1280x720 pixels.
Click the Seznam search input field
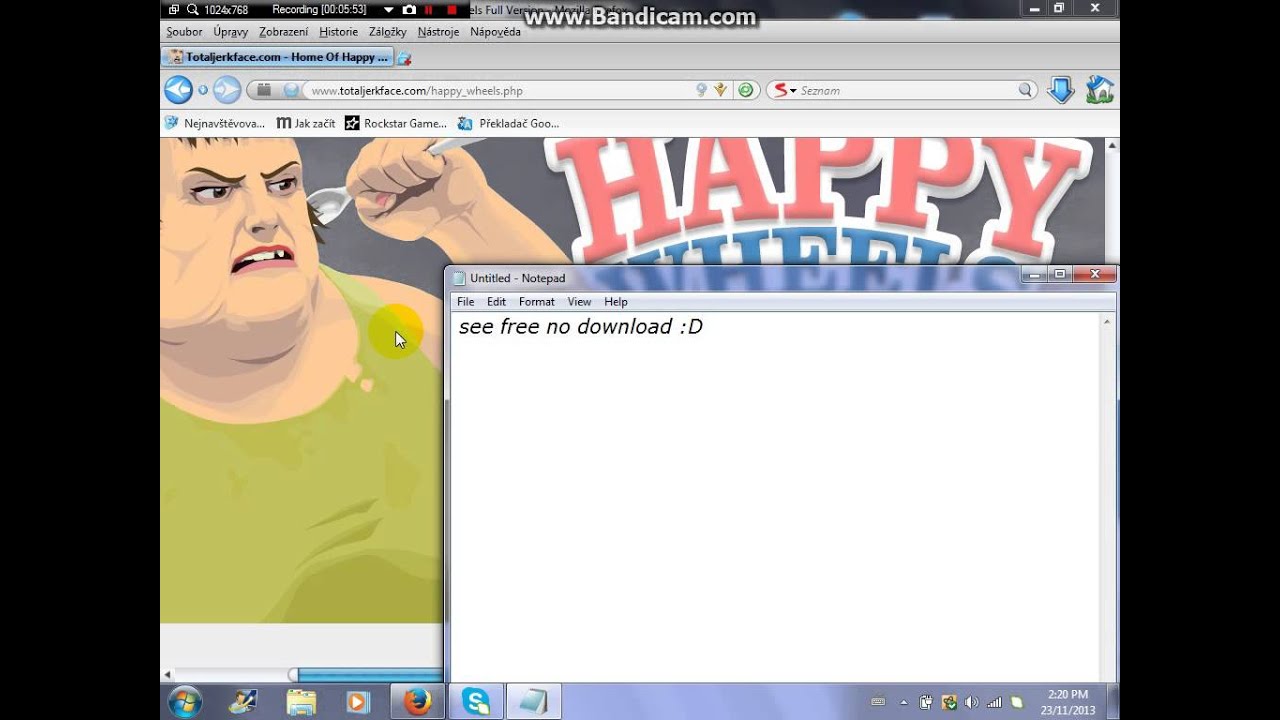pyautogui.click(x=906, y=90)
